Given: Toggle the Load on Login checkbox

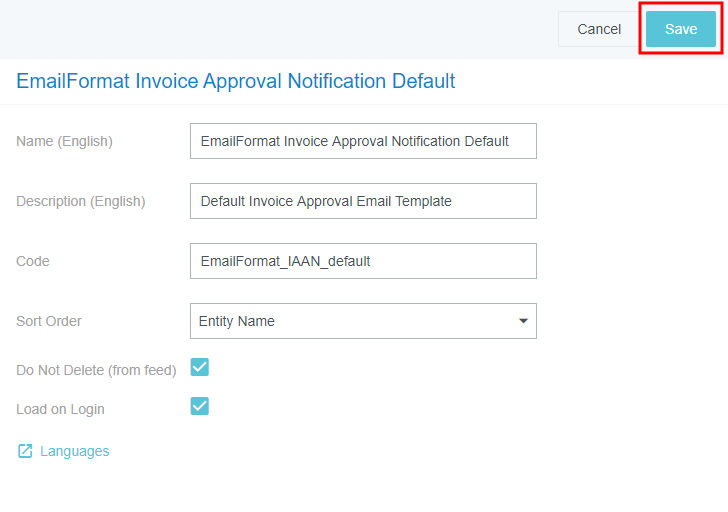Looking at the screenshot, I should 200,406.
